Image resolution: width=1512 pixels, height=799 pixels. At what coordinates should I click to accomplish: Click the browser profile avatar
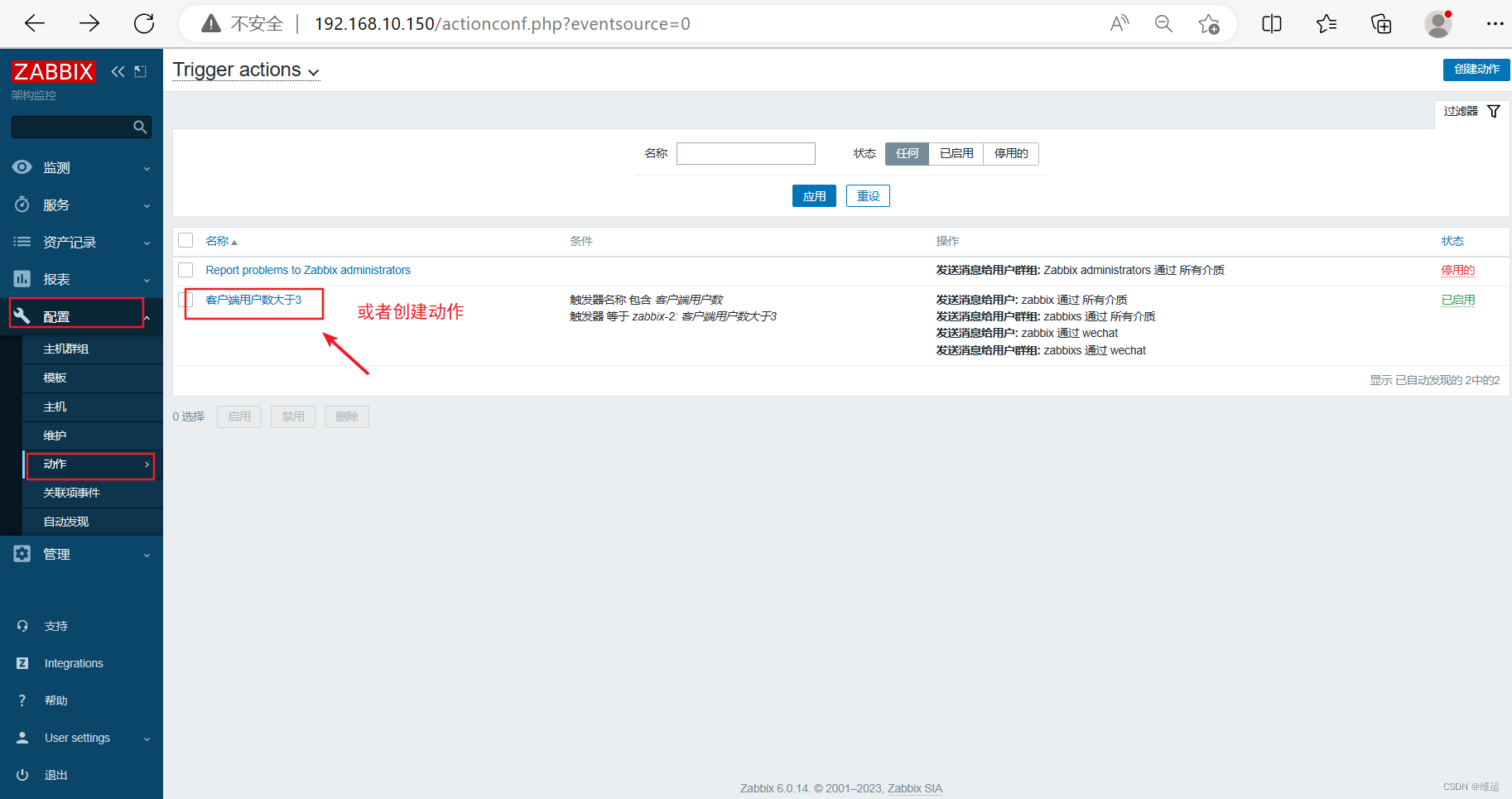[x=1438, y=23]
